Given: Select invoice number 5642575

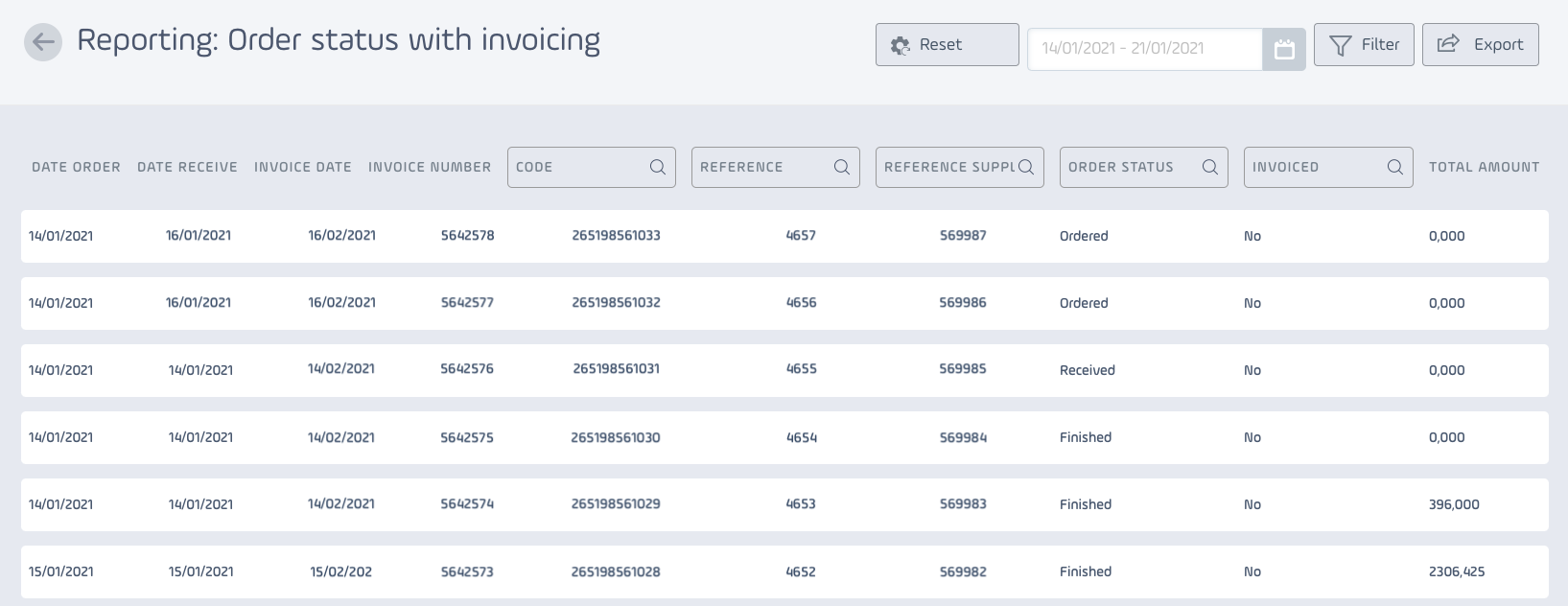Looking at the screenshot, I should click(467, 437).
